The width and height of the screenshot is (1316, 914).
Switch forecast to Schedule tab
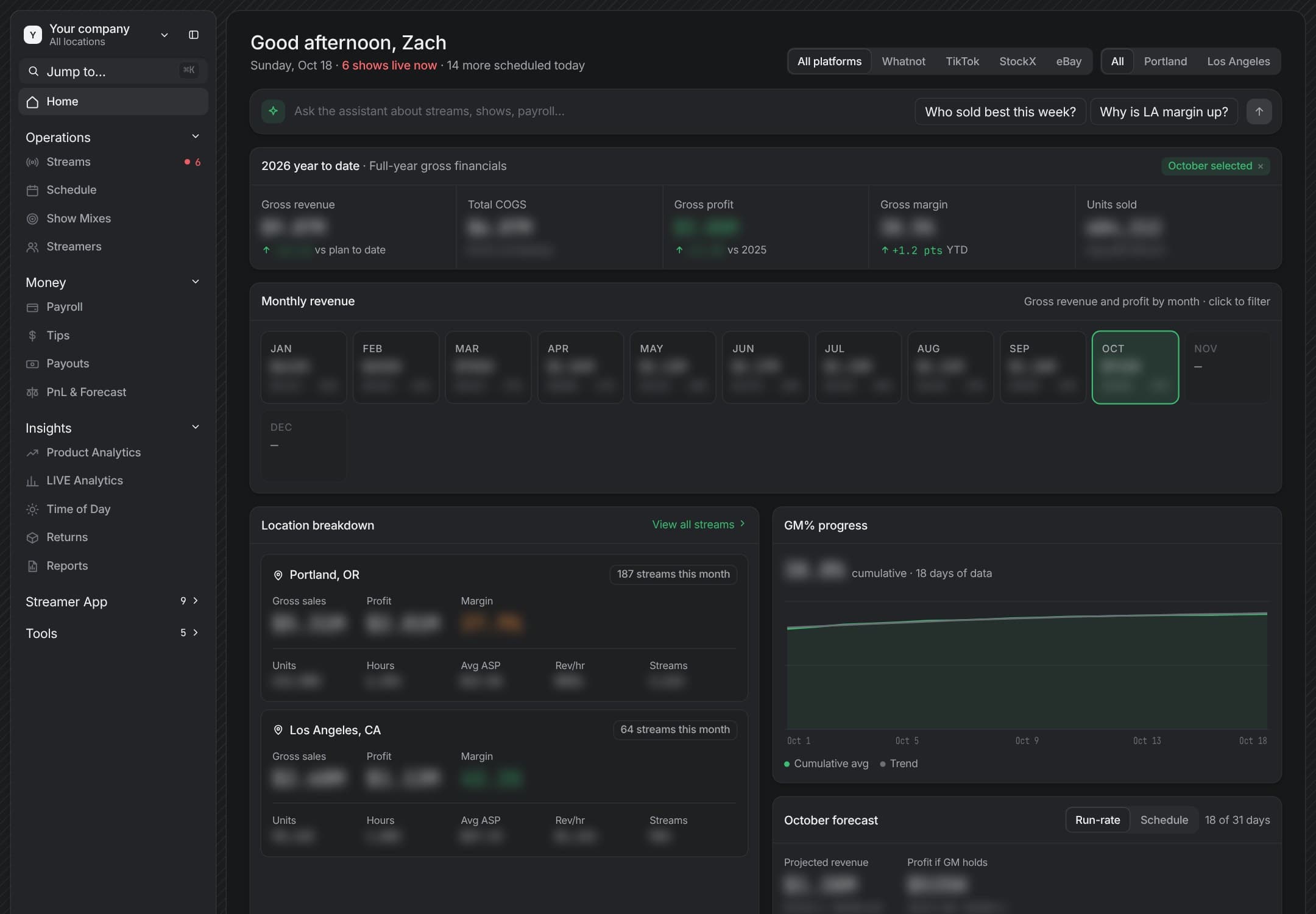click(1164, 820)
